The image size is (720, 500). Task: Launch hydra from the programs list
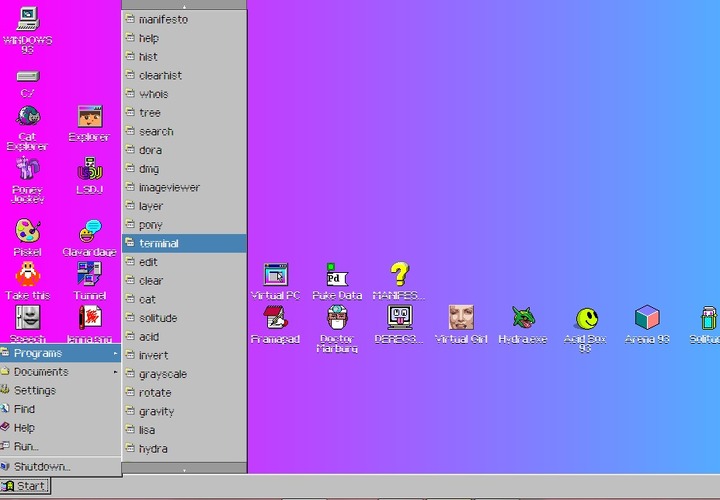tap(184, 449)
